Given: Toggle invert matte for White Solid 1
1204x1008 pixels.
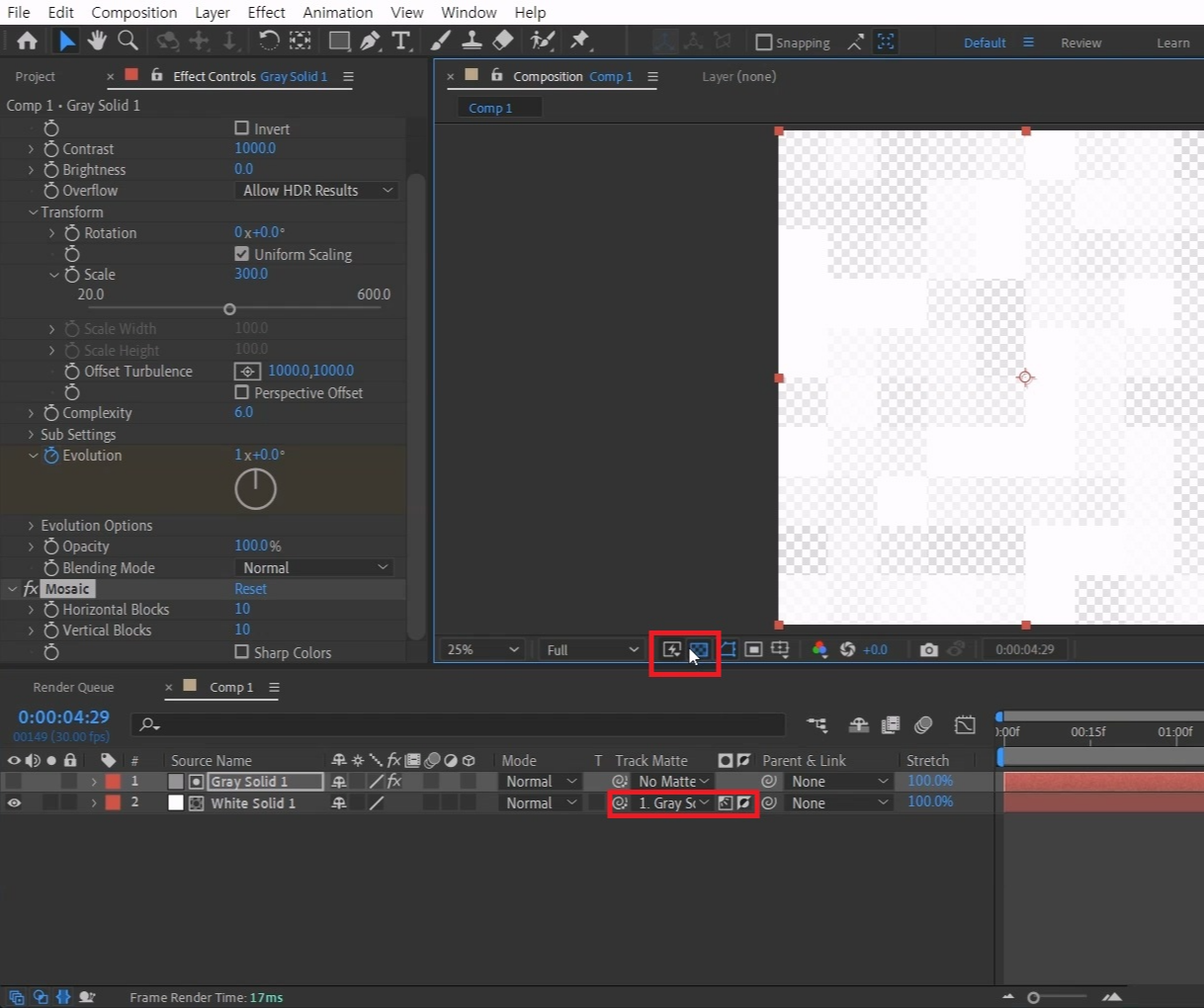Looking at the screenshot, I should [743, 803].
